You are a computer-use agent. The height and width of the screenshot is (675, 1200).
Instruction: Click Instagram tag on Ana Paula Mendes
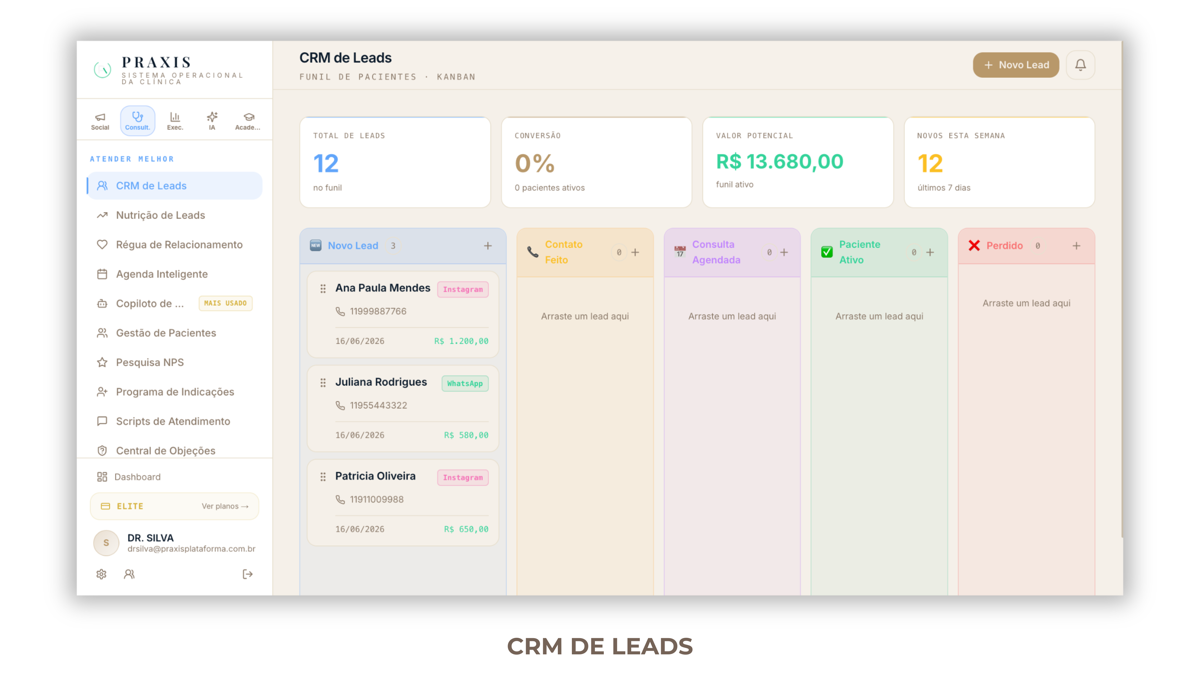pyautogui.click(x=463, y=289)
